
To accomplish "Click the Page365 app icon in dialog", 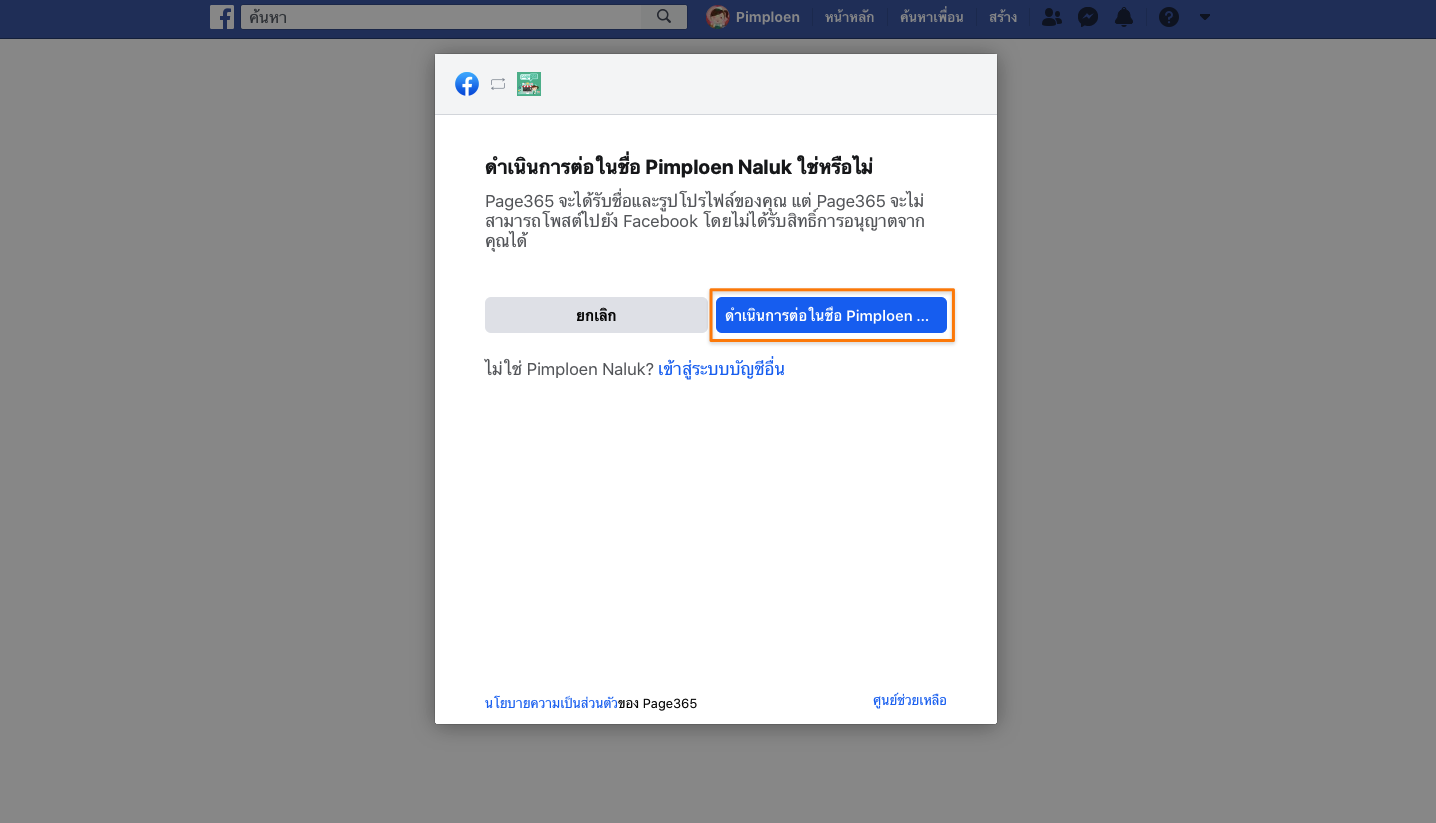I will click(529, 84).
